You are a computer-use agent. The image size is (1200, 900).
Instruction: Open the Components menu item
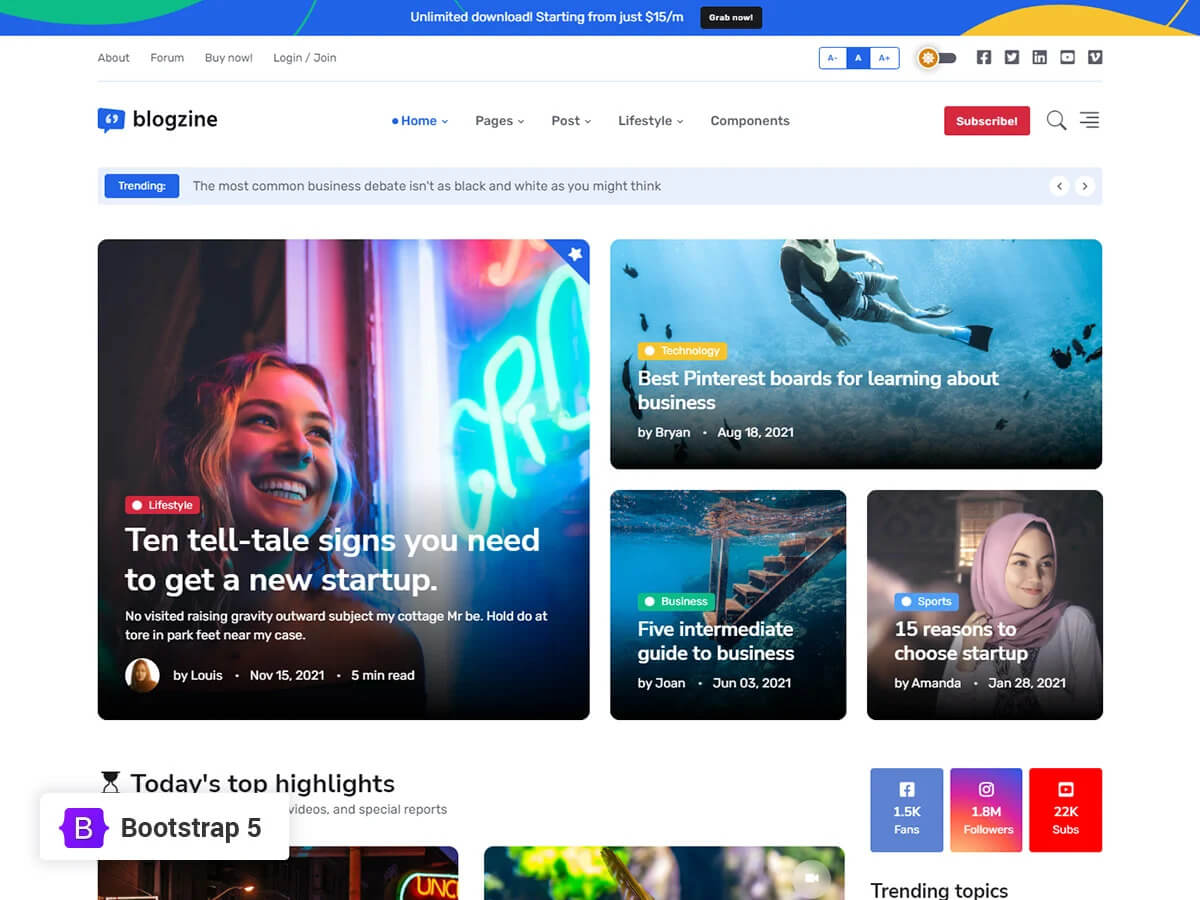749,120
